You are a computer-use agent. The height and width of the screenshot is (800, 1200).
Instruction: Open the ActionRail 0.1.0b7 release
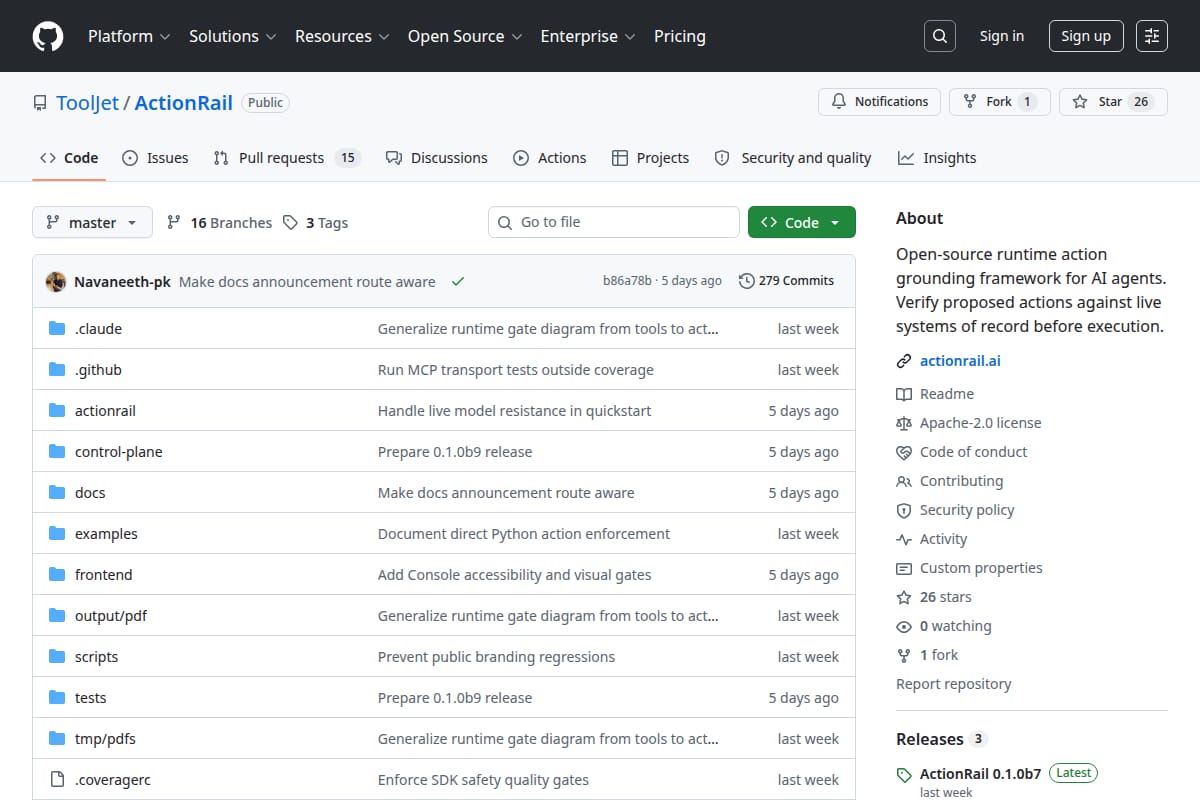980,773
